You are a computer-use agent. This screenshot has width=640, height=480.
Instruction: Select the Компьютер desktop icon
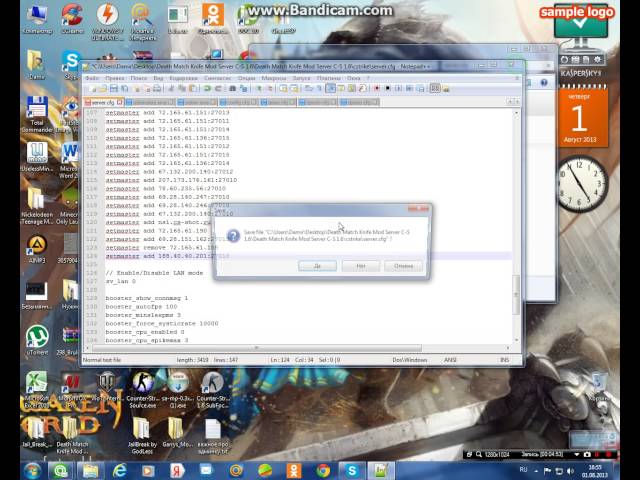(x=38, y=19)
